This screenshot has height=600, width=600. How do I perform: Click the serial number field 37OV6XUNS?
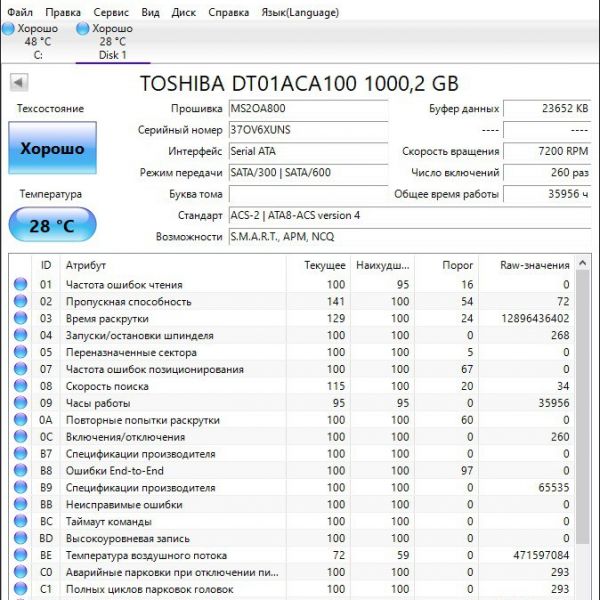[308, 130]
